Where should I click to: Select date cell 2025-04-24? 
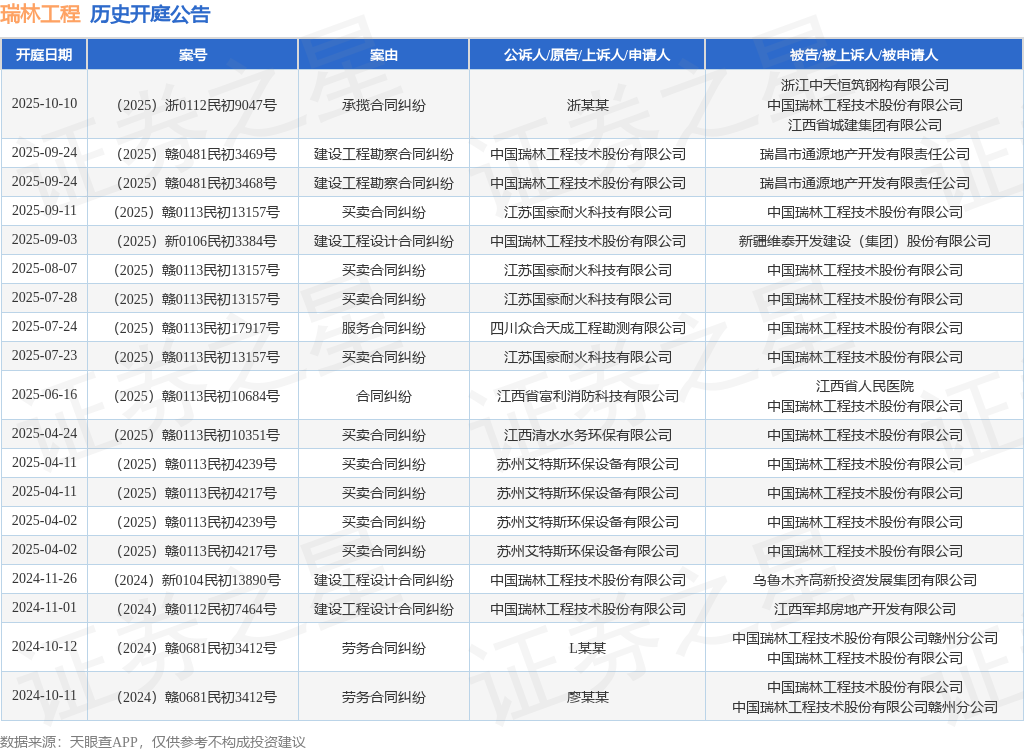tap(44, 434)
